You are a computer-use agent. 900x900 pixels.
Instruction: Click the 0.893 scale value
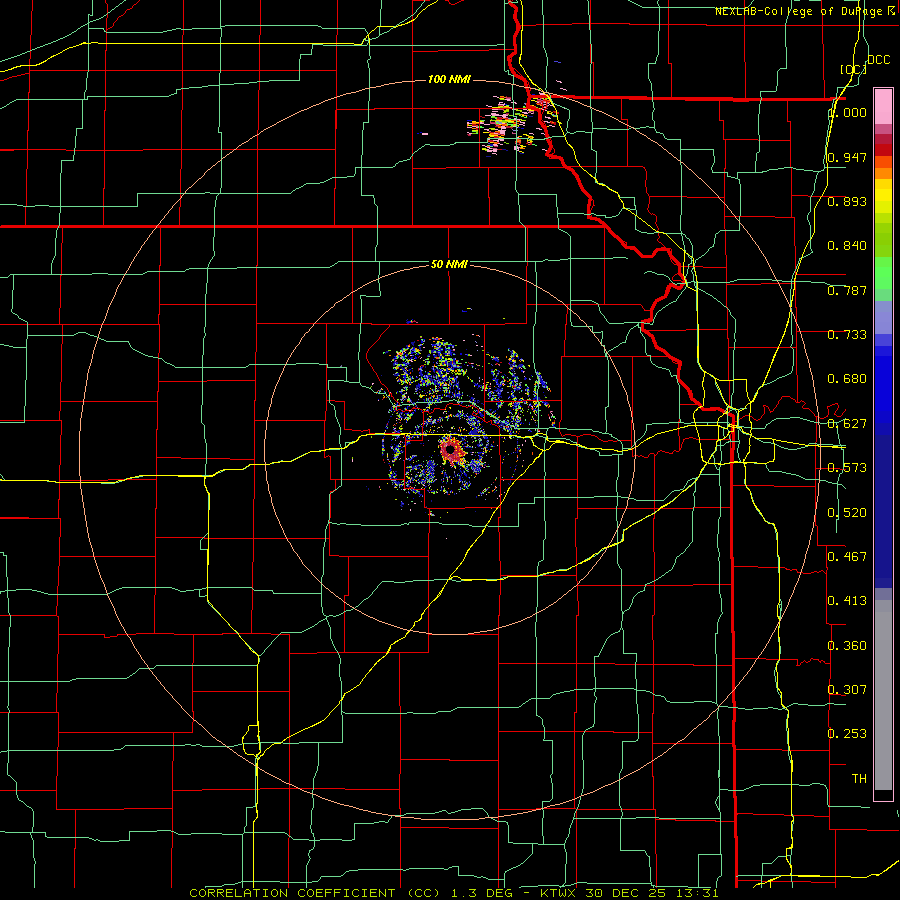pyautogui.click(x=847, y=201)
